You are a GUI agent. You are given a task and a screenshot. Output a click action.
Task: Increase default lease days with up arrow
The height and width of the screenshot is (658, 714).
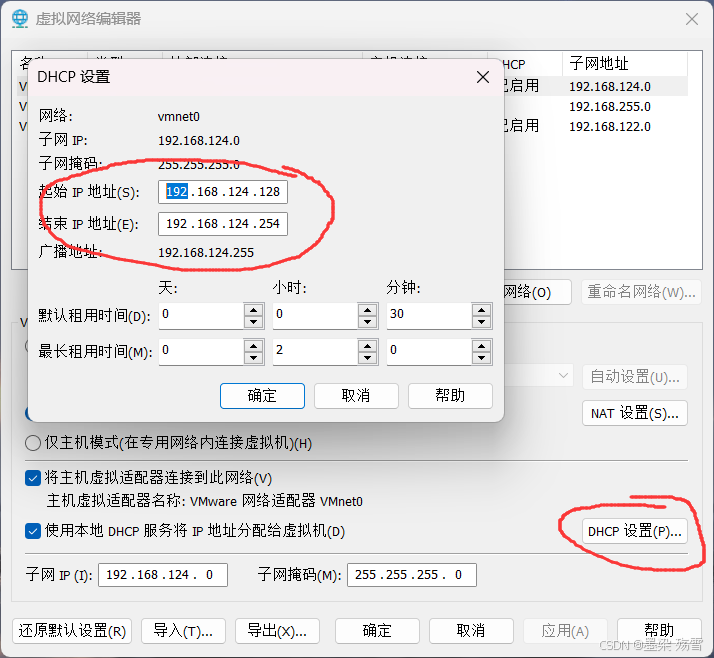pyautogui.click(x=254, y=310)
